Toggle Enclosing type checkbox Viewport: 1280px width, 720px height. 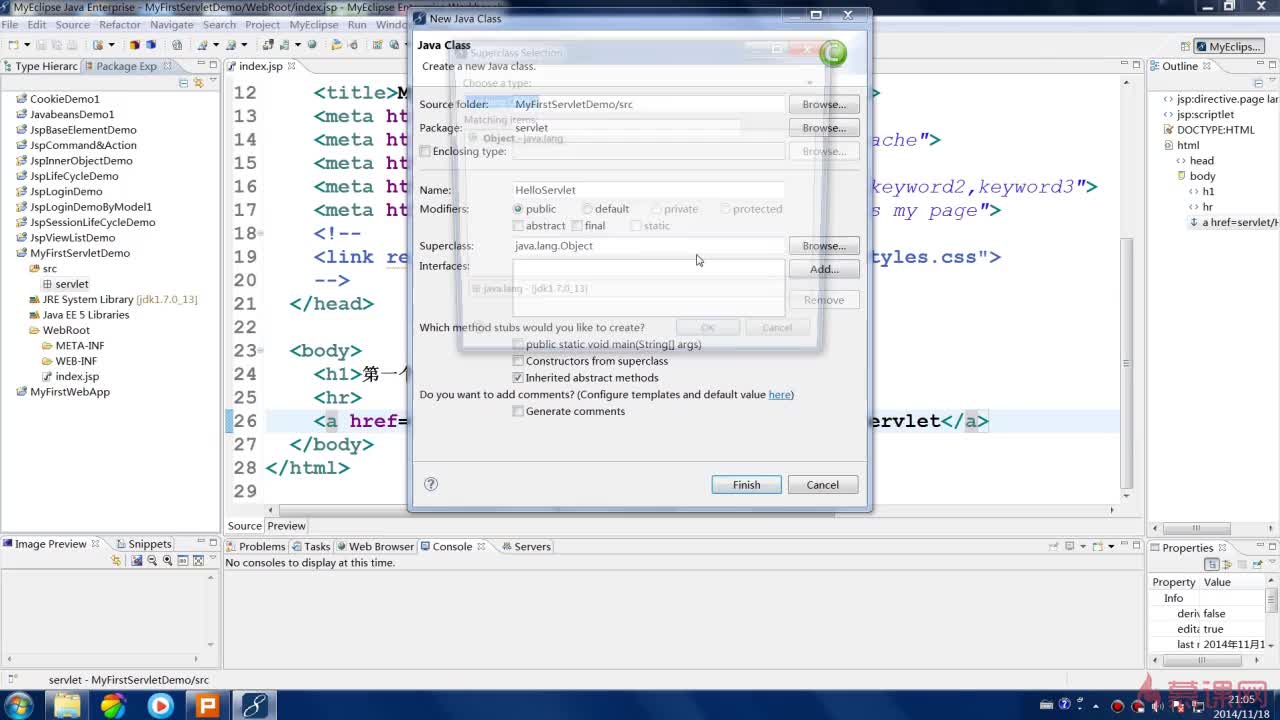click(x=425, y=152)
